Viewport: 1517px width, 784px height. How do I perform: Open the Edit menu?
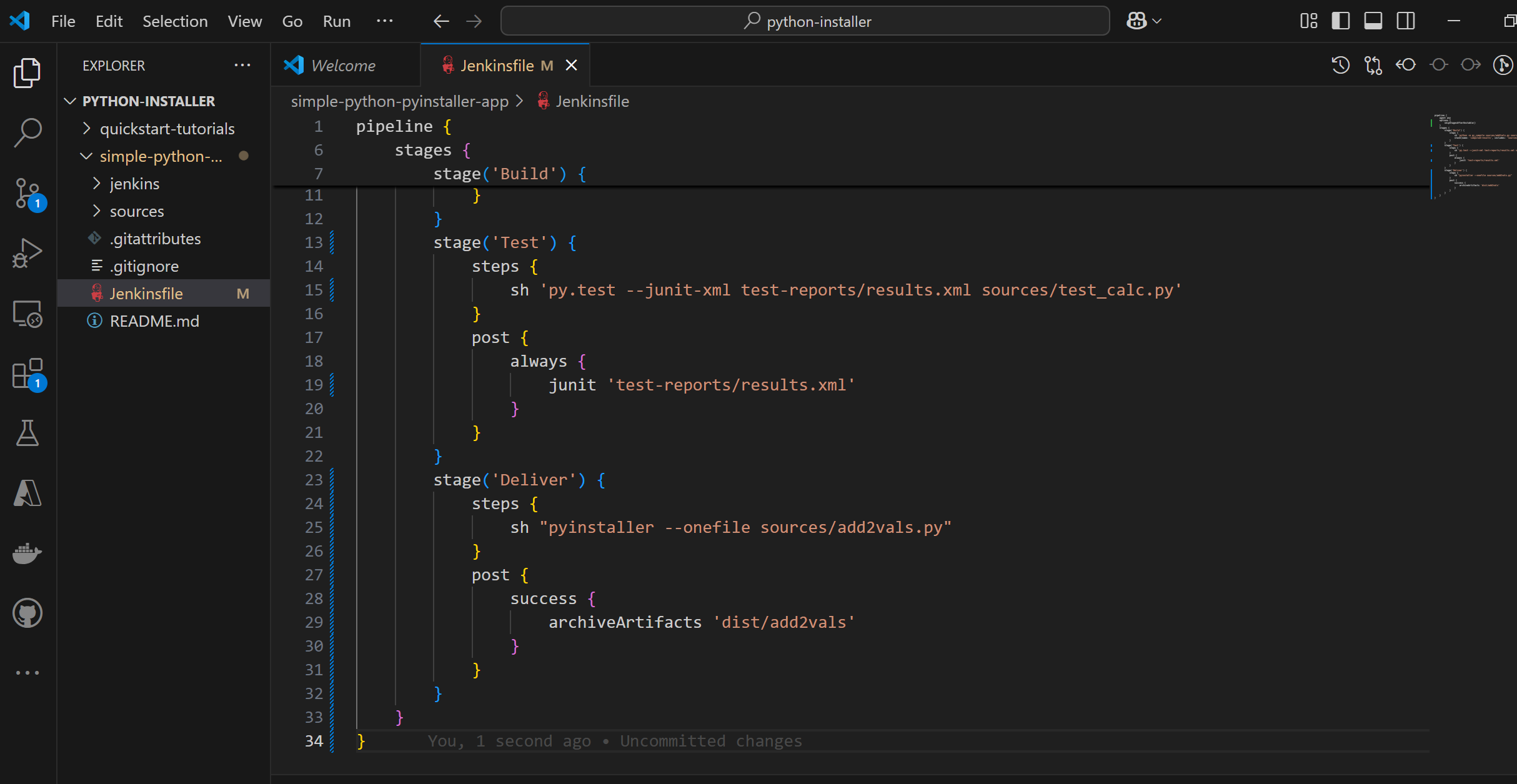coord(109,21)
